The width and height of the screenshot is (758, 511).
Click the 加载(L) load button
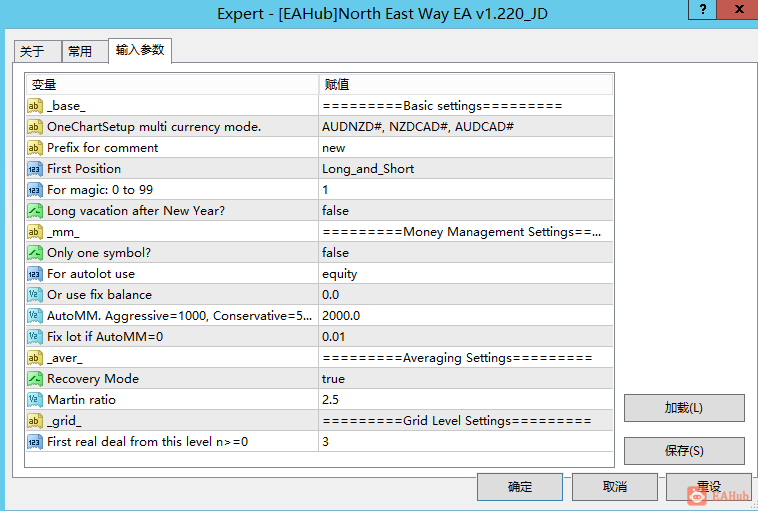tap(684, 408)
